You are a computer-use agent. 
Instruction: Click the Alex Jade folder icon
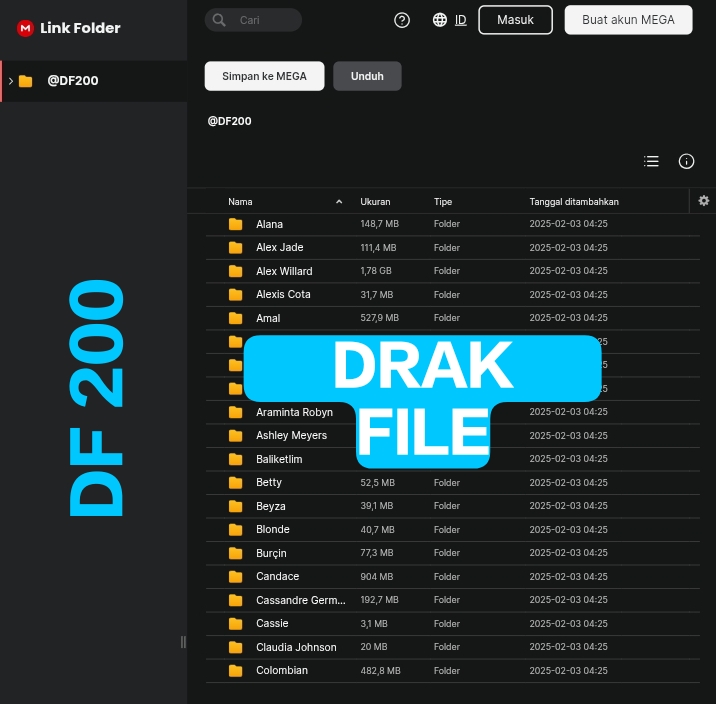point(236,247)
